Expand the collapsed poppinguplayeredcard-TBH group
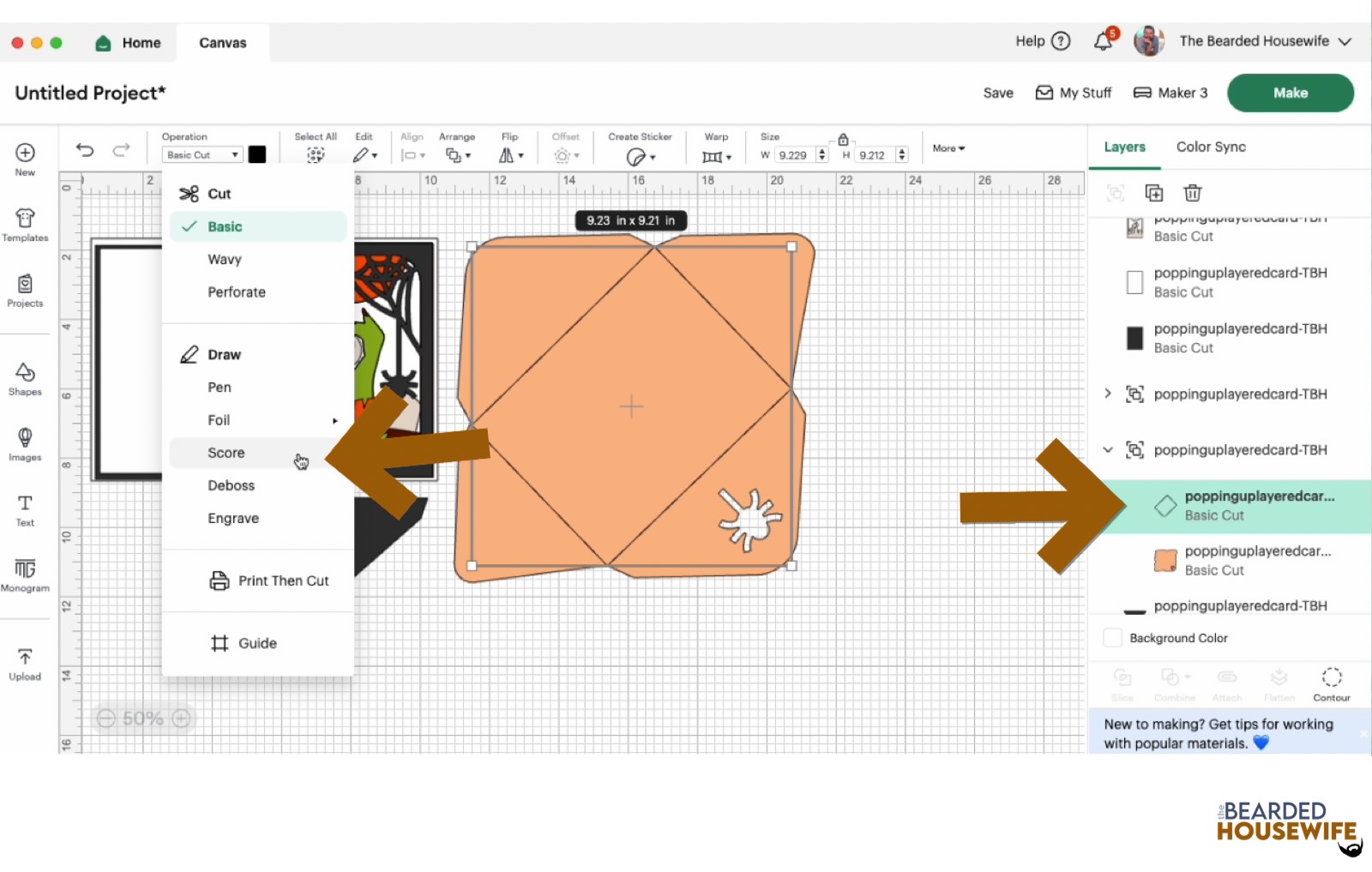This screenshot has width=1372, height=872. pyautogui.click(x=1107, y=394)
